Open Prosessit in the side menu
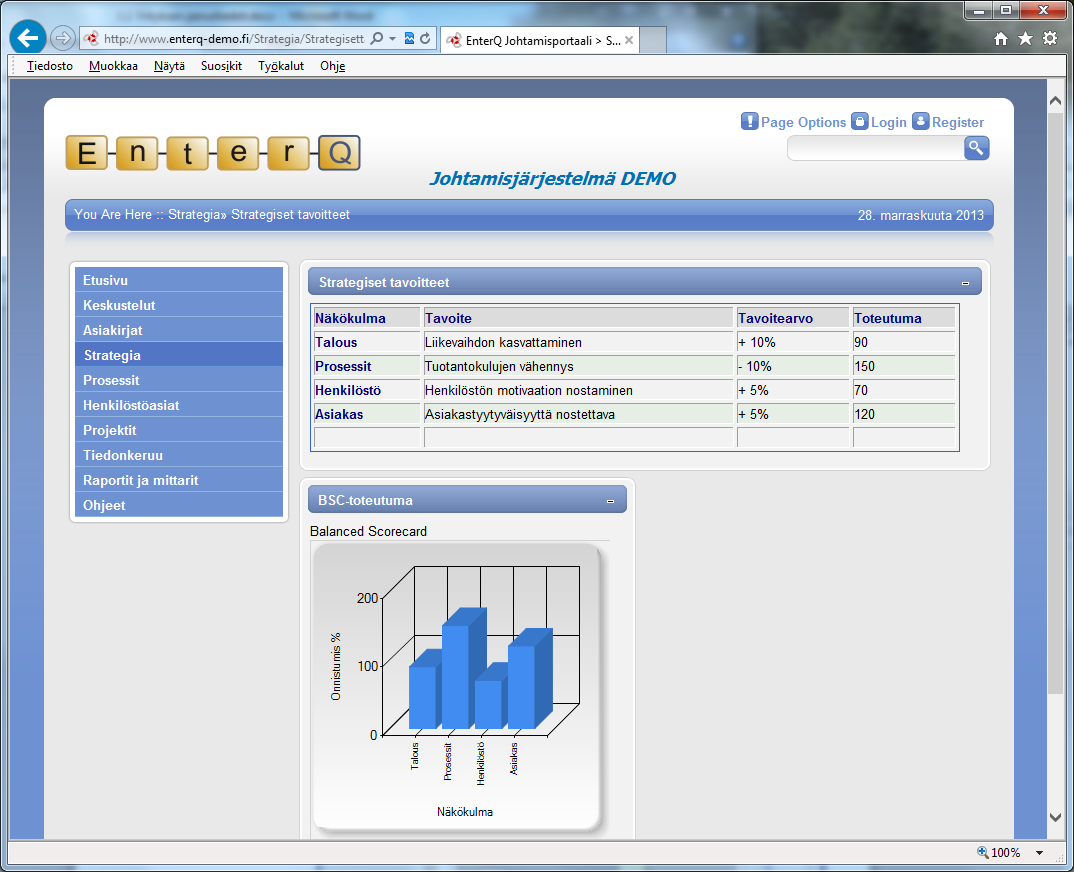Screen dimensions: 1074x872 [x=179, y=380]
